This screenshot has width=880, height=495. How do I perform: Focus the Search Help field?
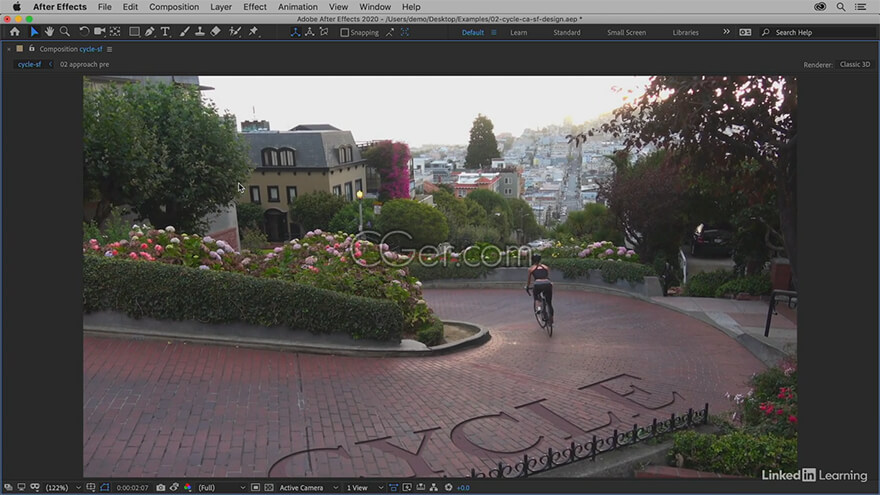coord(818,33)
